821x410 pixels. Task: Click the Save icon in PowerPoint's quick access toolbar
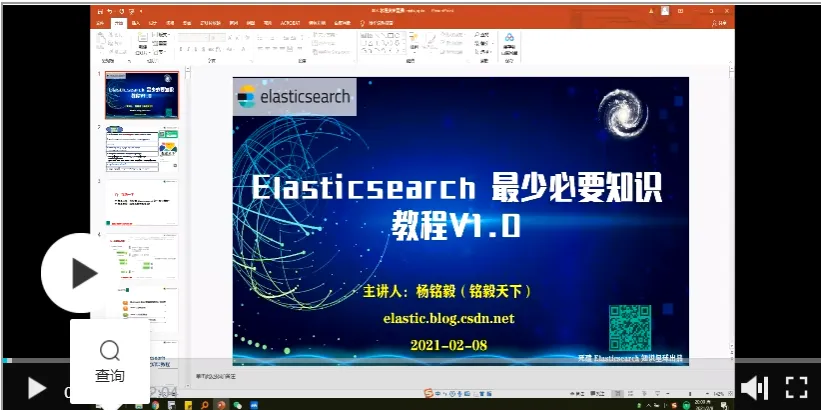point(100,12)
